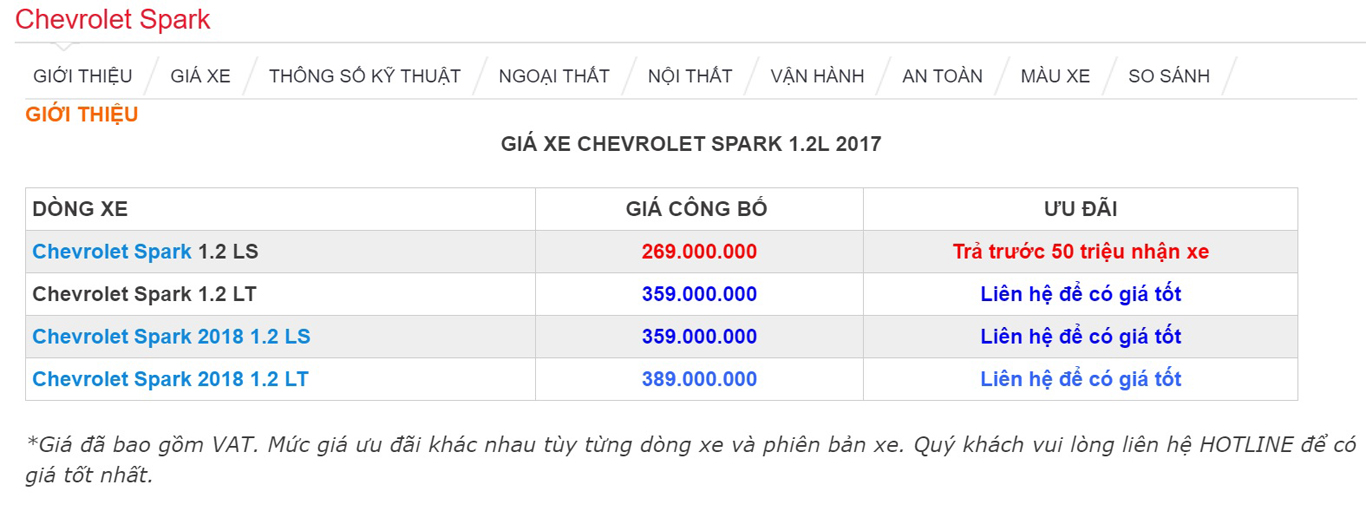Screen dimensions: 1366x511
Task: Select the NGOẠI THẤT tab
Action: [554, 76]
